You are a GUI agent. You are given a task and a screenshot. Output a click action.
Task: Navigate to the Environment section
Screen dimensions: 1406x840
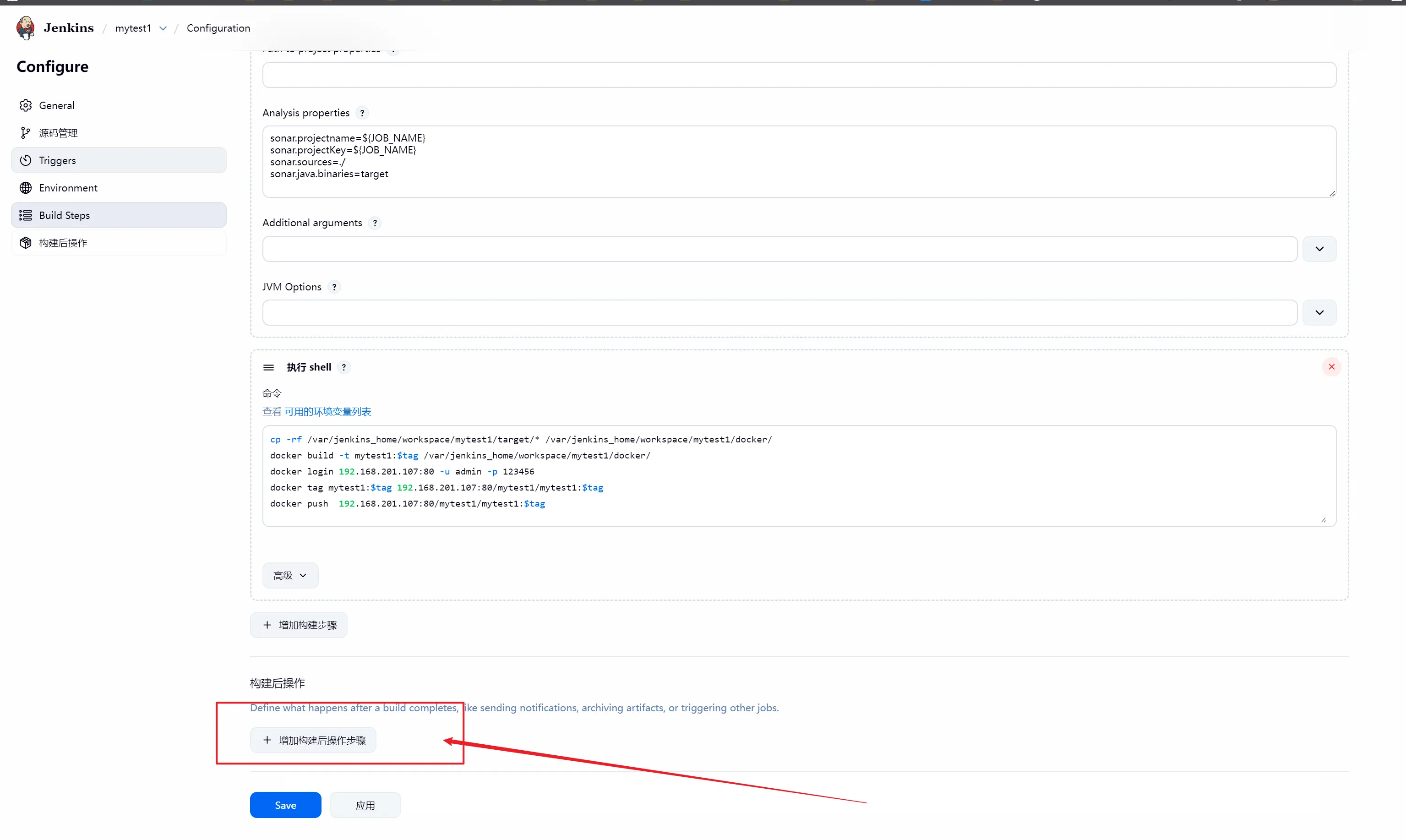coord(68,188)
